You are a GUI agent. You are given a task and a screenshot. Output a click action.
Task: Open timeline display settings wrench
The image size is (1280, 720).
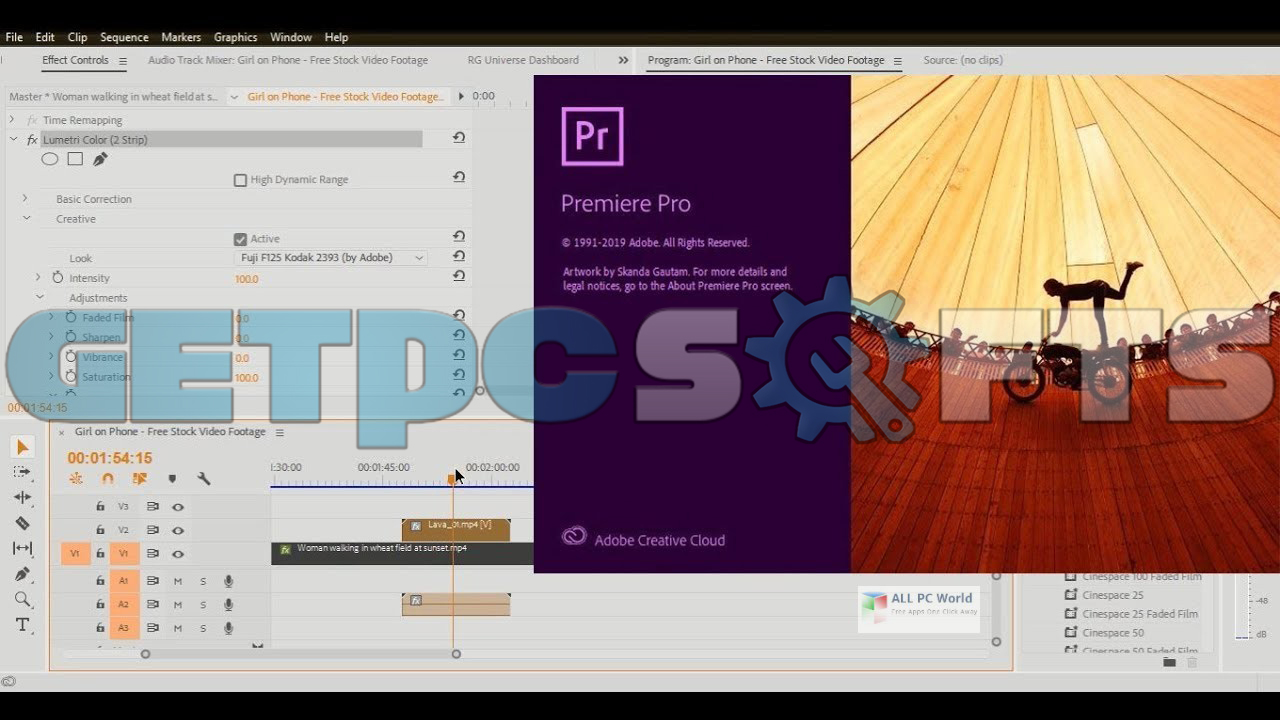[x=204, y=479]
